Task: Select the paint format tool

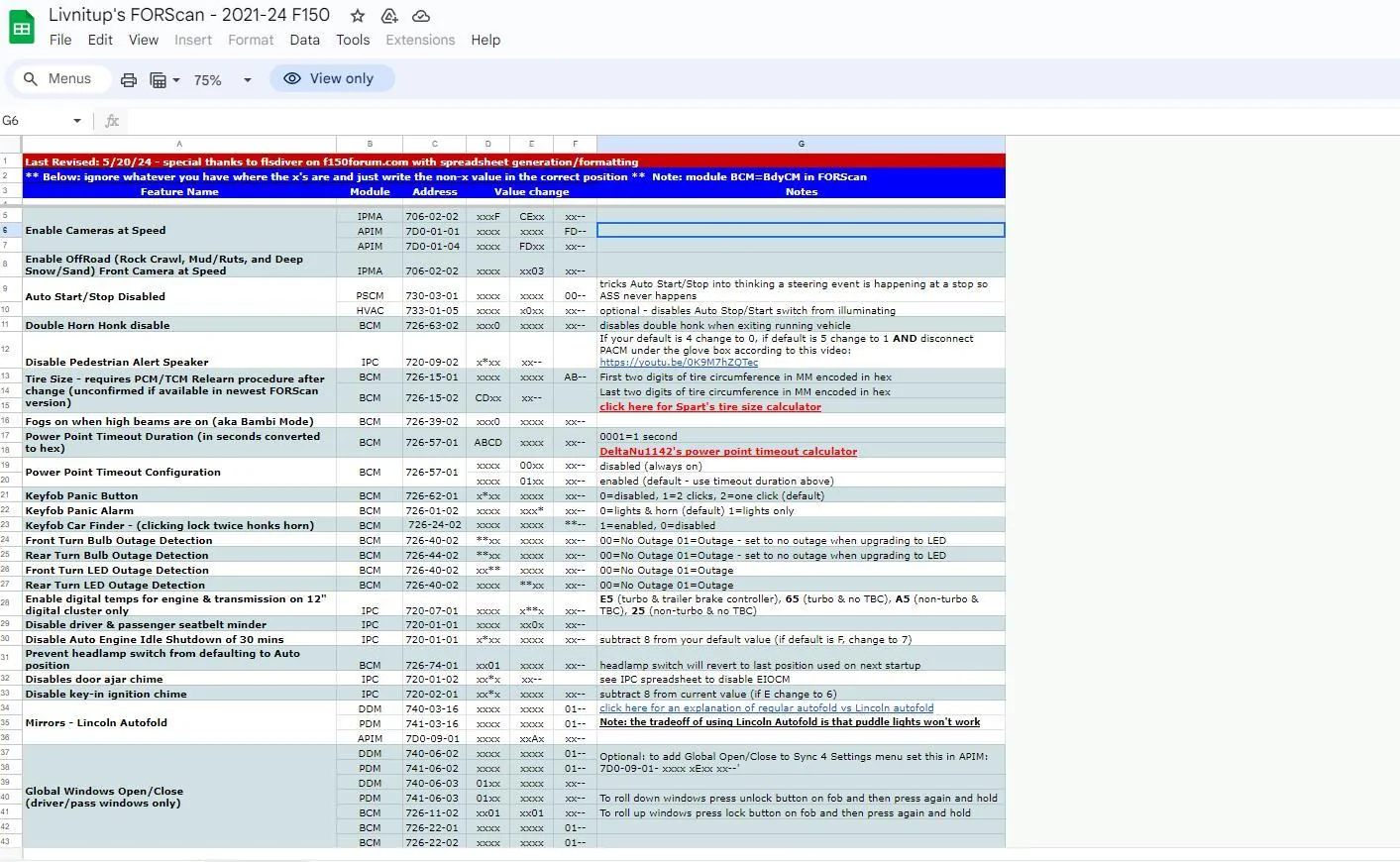Action: click(x=159, y=78)
